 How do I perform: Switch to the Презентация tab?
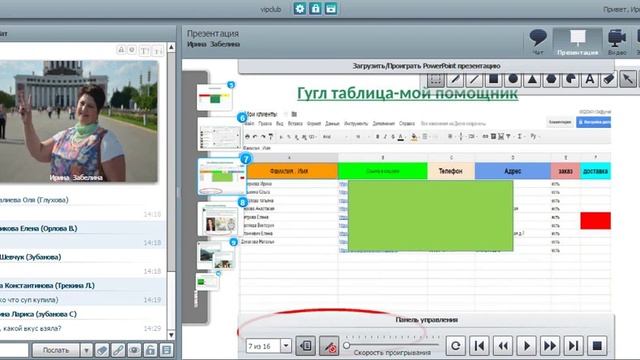(578, 42)
